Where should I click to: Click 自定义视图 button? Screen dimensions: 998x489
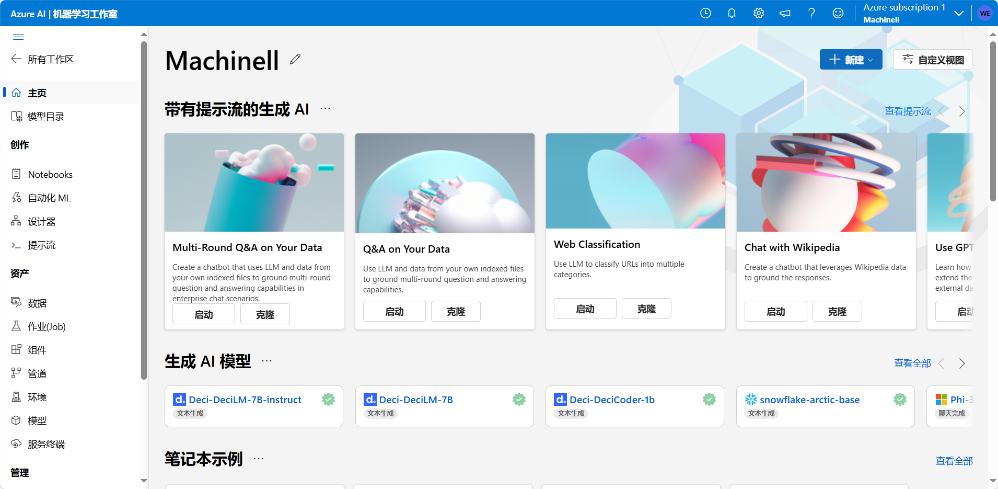(x=933, y=59)
